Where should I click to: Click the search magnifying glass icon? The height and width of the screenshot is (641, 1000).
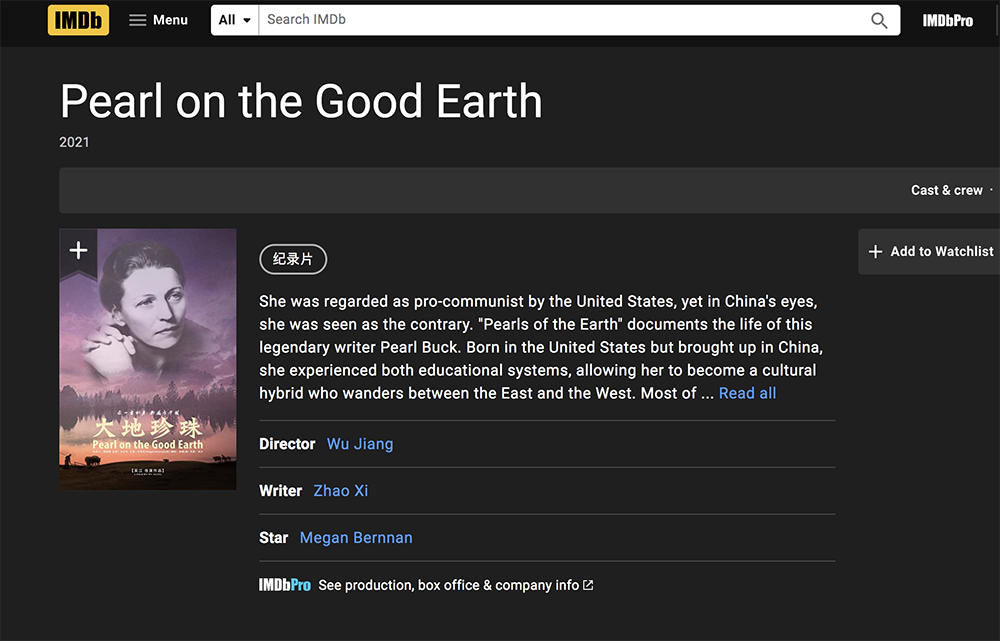click(x=879, y=20)
